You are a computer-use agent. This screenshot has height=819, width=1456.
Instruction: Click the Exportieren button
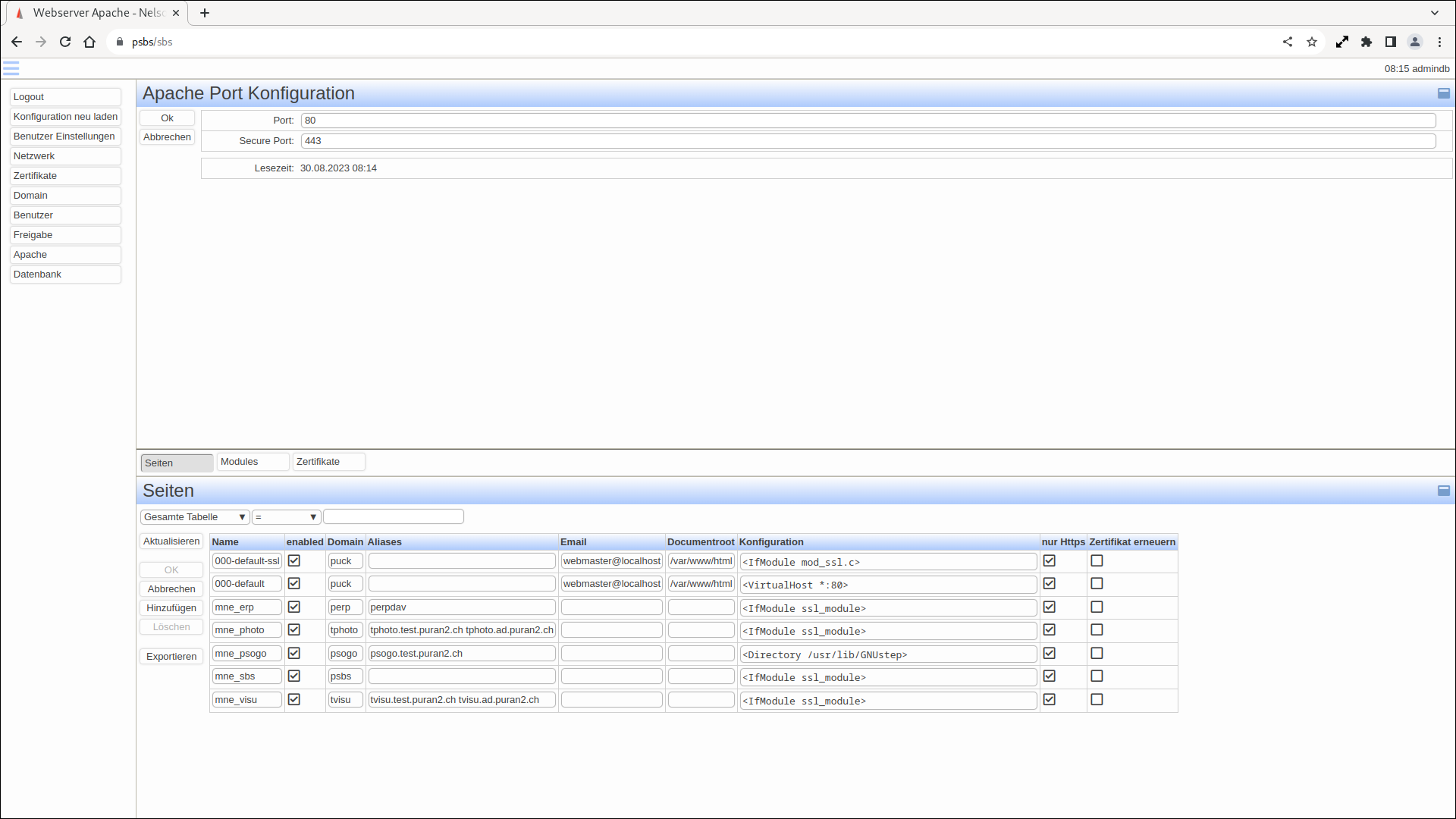tap(171, 657)
